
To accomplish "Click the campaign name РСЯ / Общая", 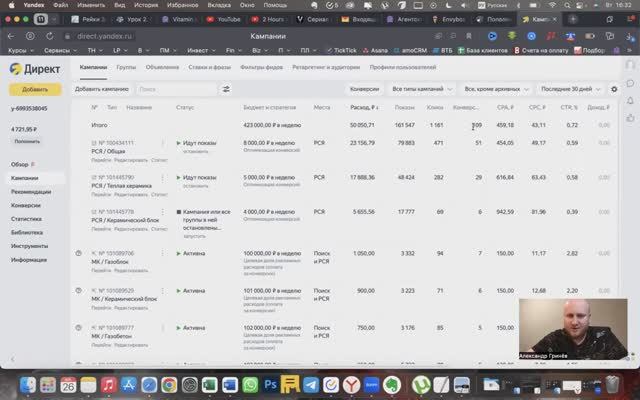I will point(108,151).
